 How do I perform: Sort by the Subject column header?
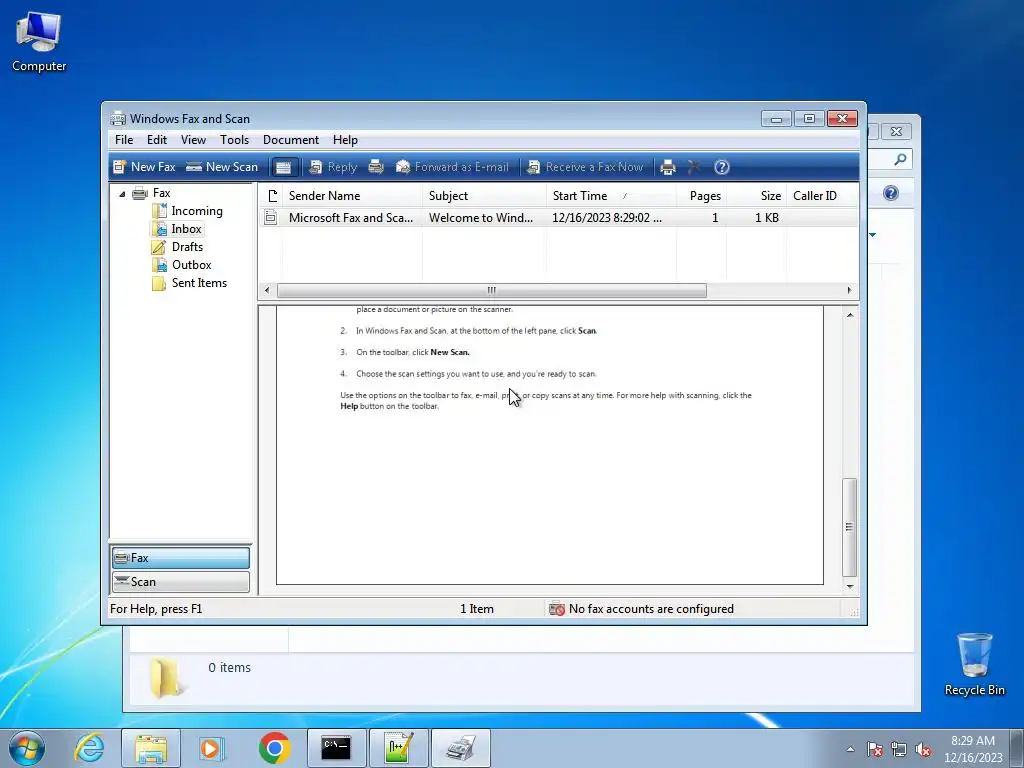(x=484, y=196)
